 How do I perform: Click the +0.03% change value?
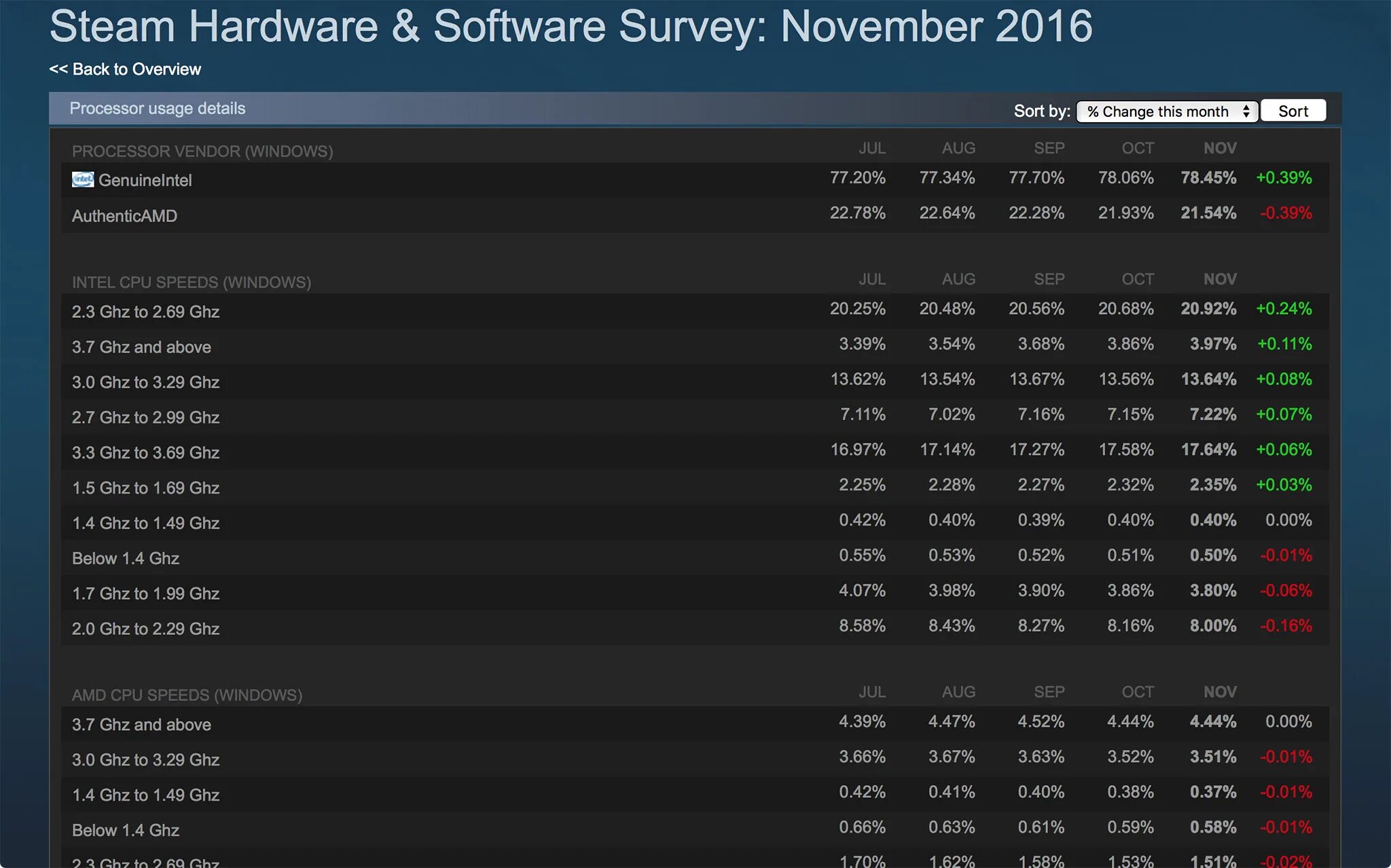pos(1284,486)
